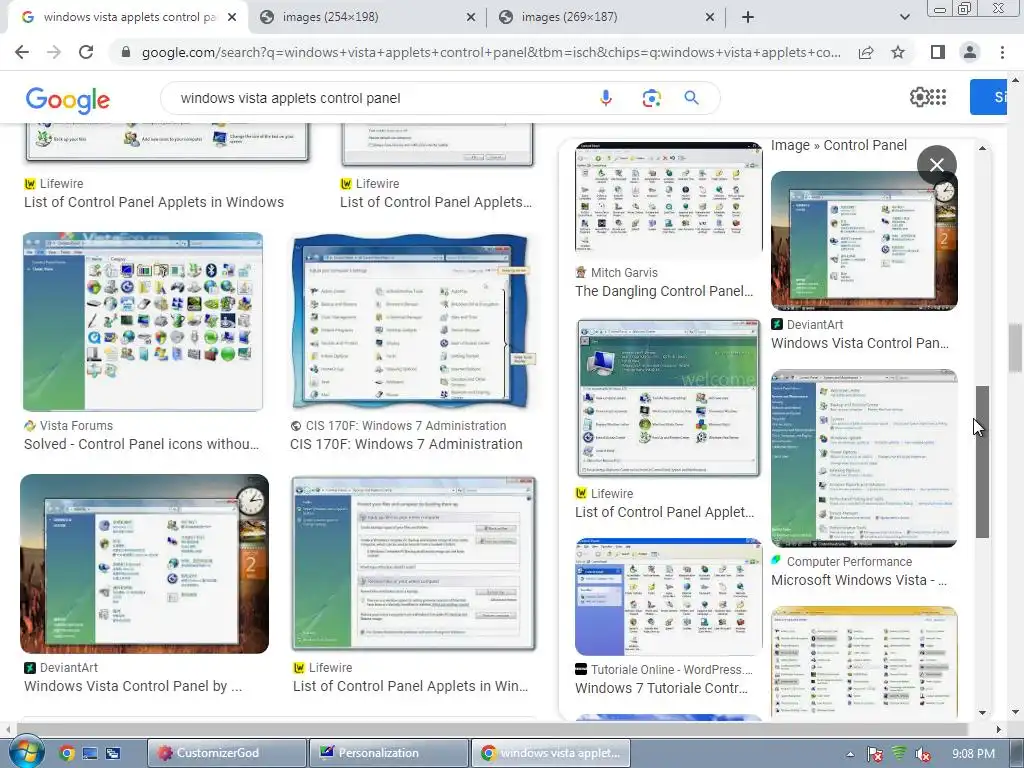Open Computer Performance Vista thumbnail

pyautogui.click(x=864, y=458)
